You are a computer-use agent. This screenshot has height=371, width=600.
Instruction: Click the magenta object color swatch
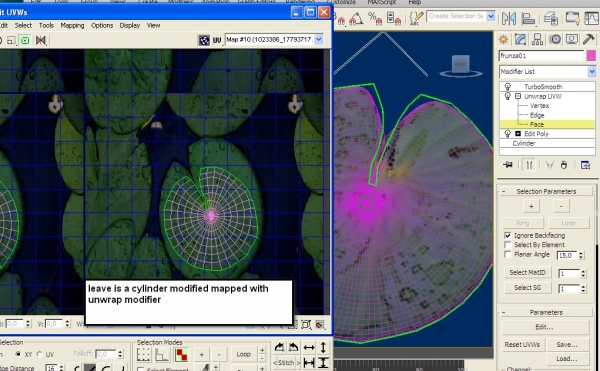click(x=591, y=56)
